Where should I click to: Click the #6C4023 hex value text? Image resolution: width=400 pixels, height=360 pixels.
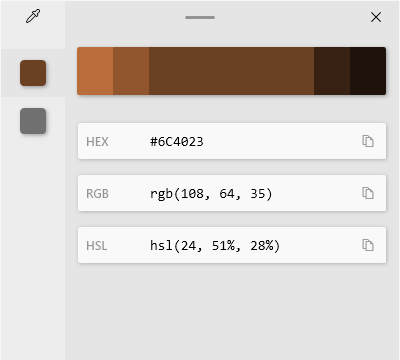[177, 142]
